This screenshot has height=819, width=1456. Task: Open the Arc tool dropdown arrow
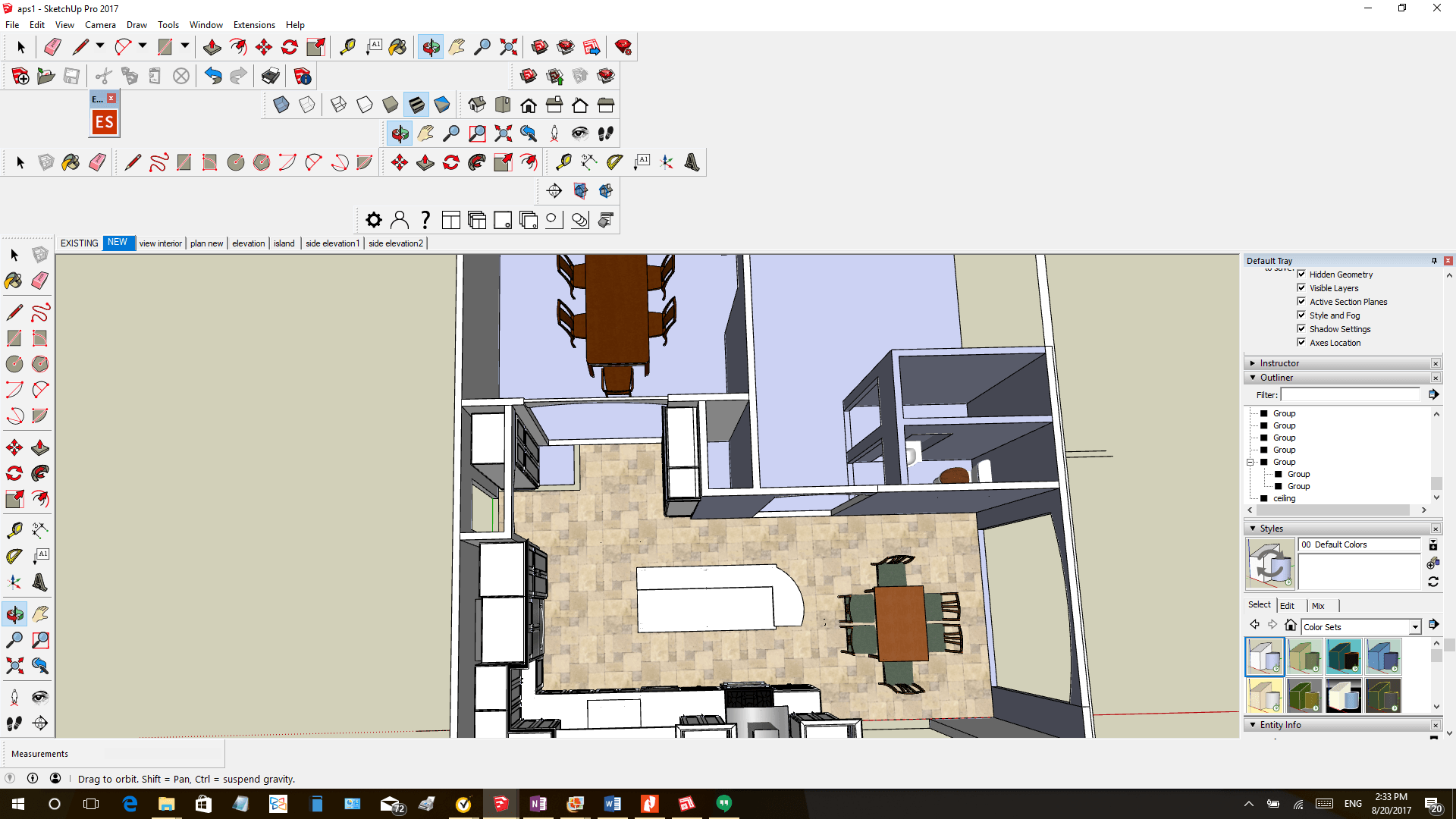(142, 46)
